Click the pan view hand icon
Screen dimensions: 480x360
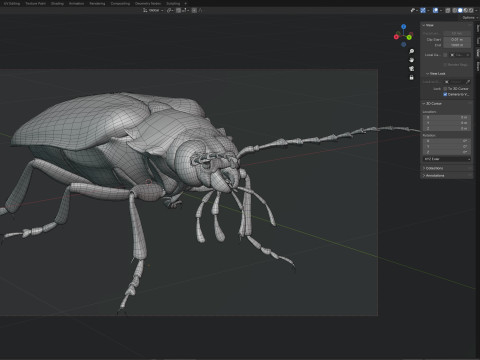(412, 60)
